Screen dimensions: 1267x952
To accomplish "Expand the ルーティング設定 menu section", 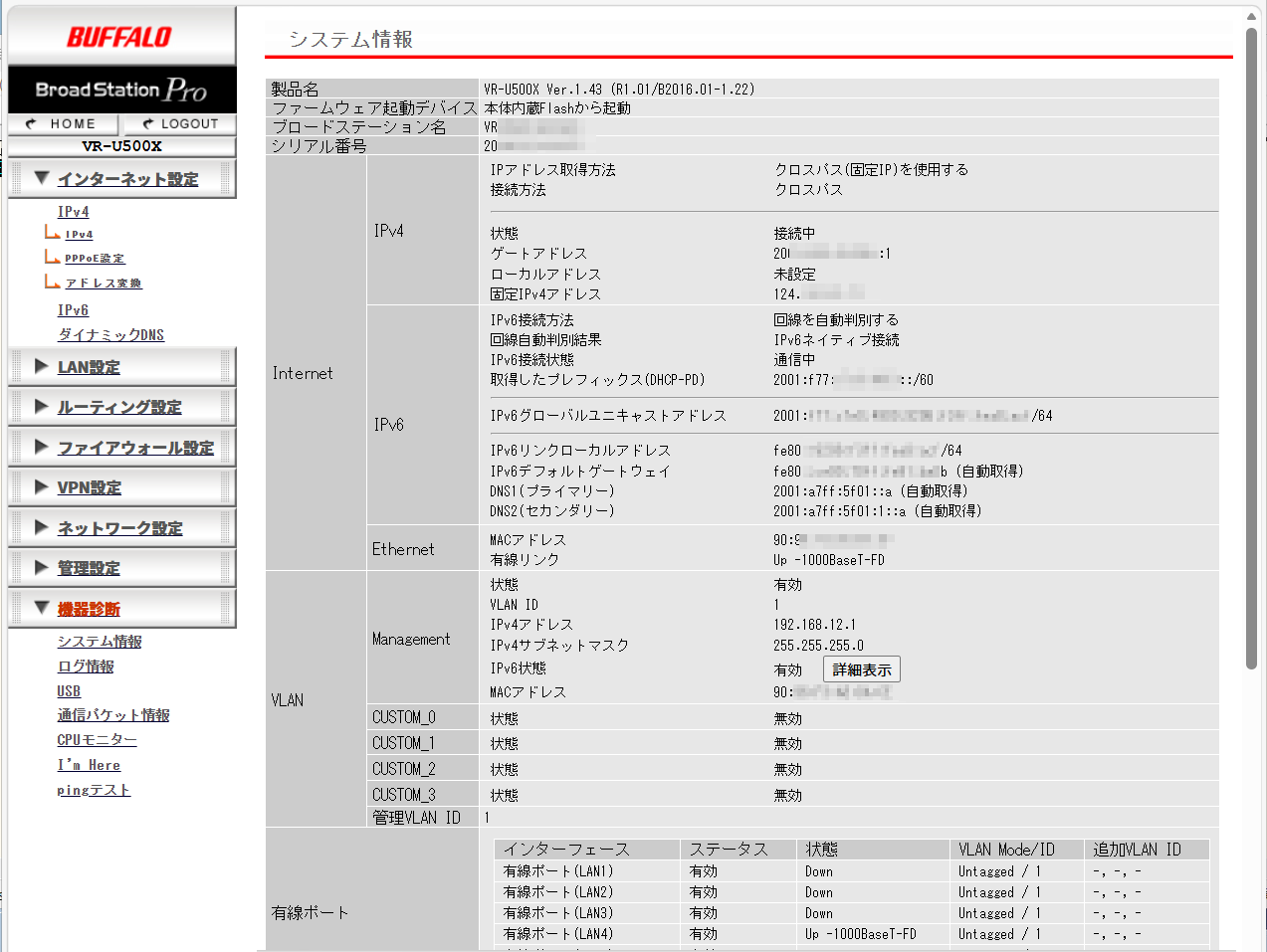I will [x=119, y=407].
